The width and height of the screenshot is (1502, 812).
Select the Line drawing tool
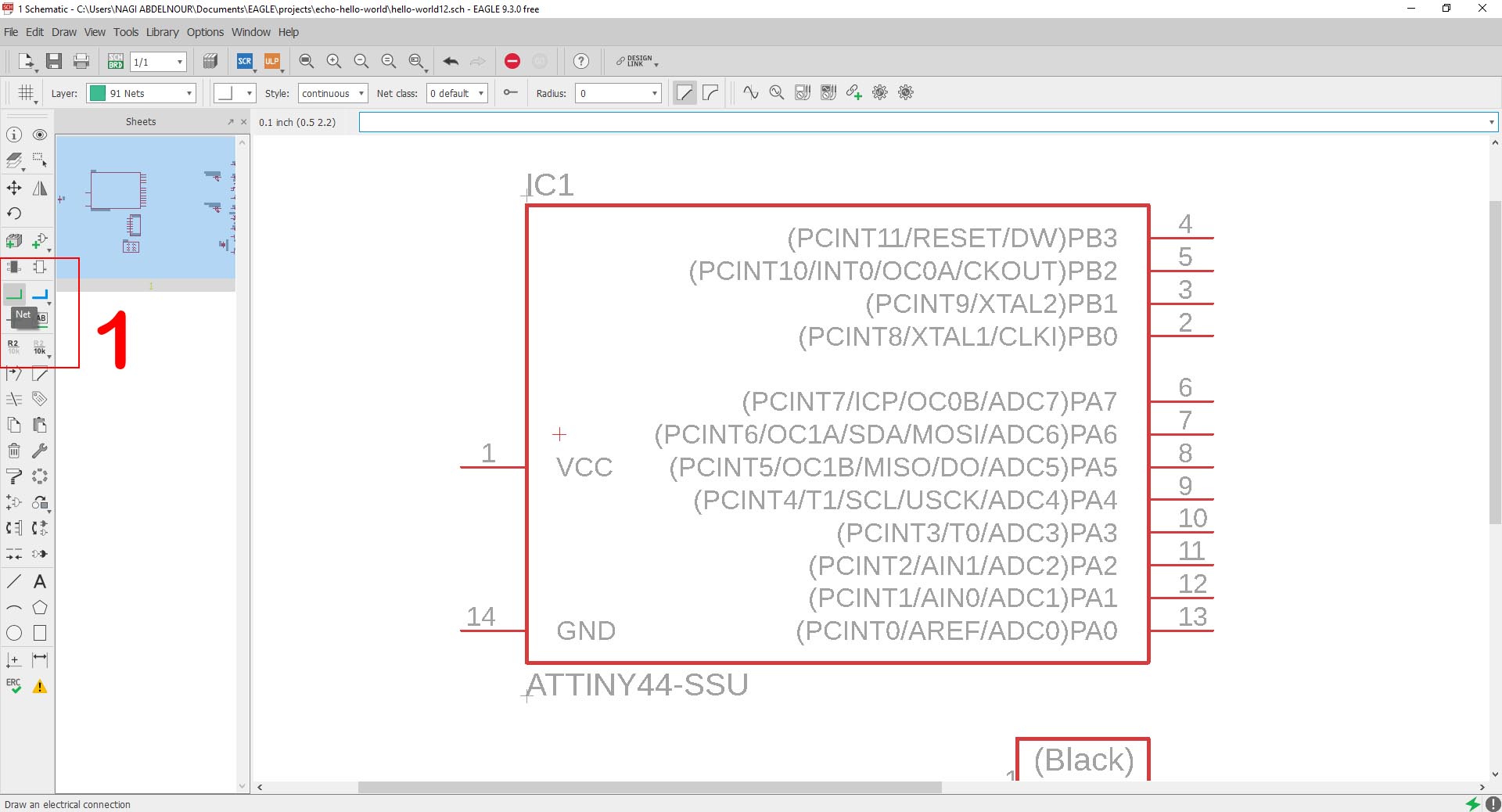pyautogui.click(x=14, y=581)
